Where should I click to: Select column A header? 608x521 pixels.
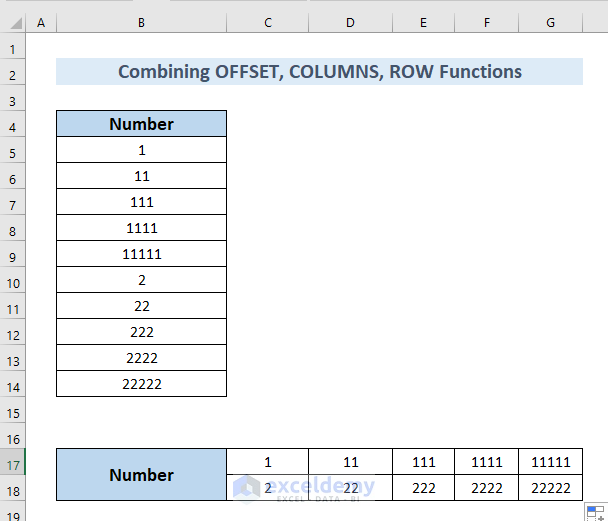[41, 23]
